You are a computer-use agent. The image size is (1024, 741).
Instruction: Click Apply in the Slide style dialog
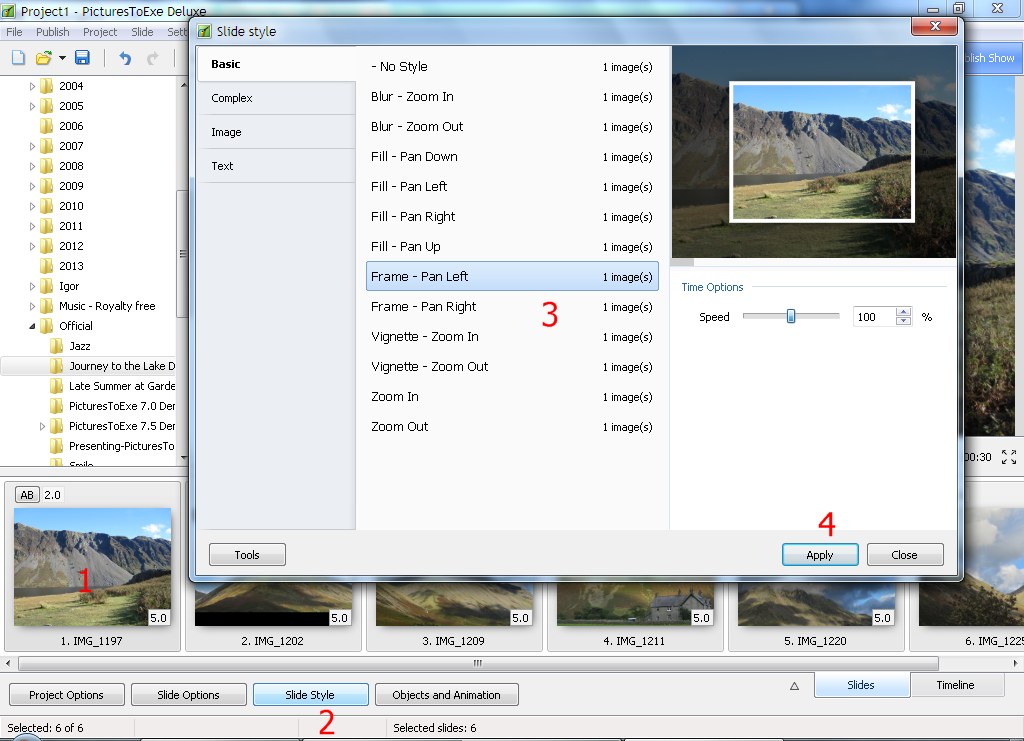pyautogui.click(x=820, y=555)
